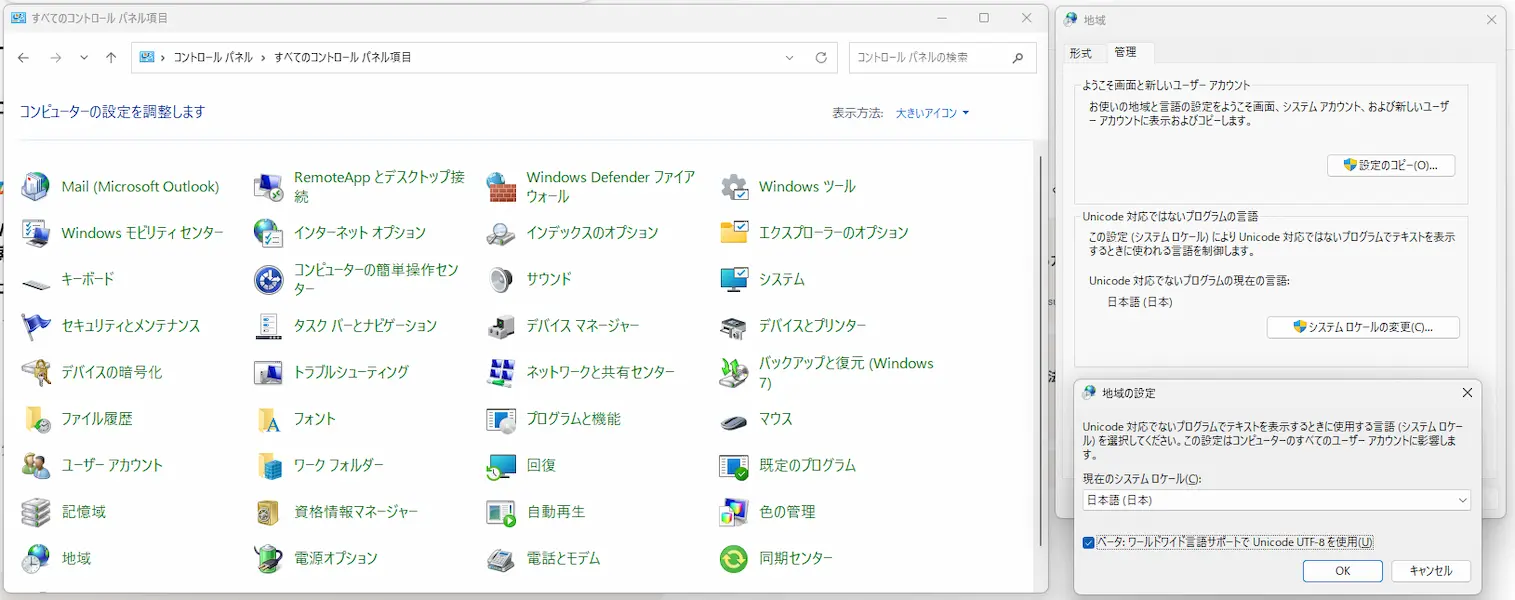Click キャンセル in 地域の設定 dialog
The width and height of the screenshot is (1515, 600).
point(1430,571)
